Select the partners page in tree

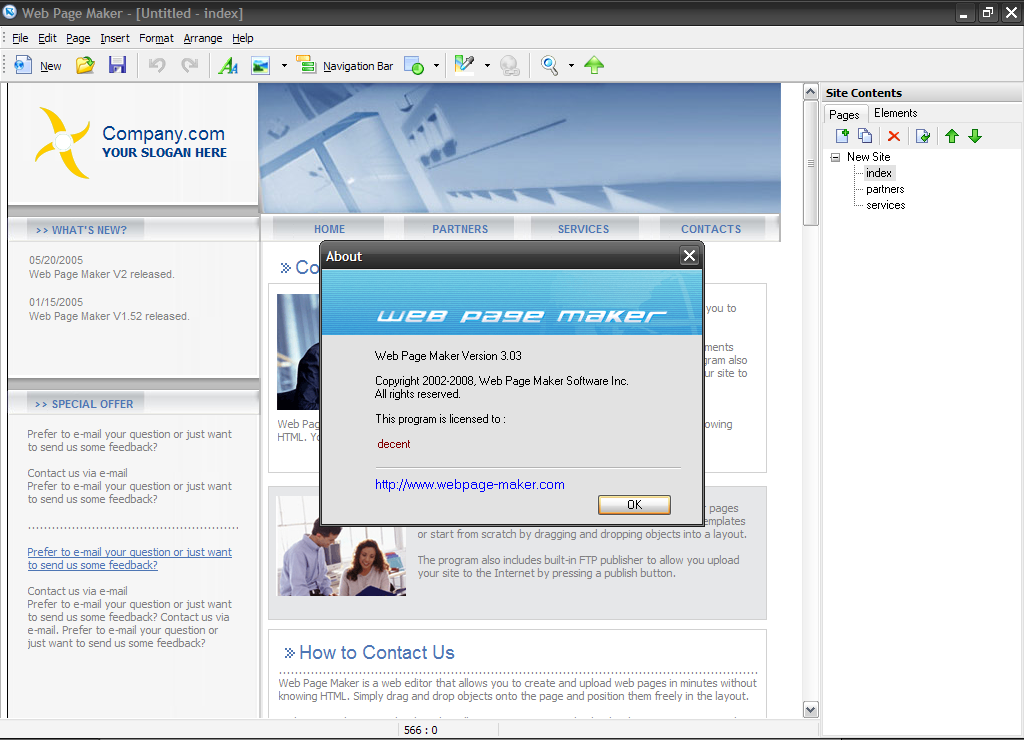885,189
